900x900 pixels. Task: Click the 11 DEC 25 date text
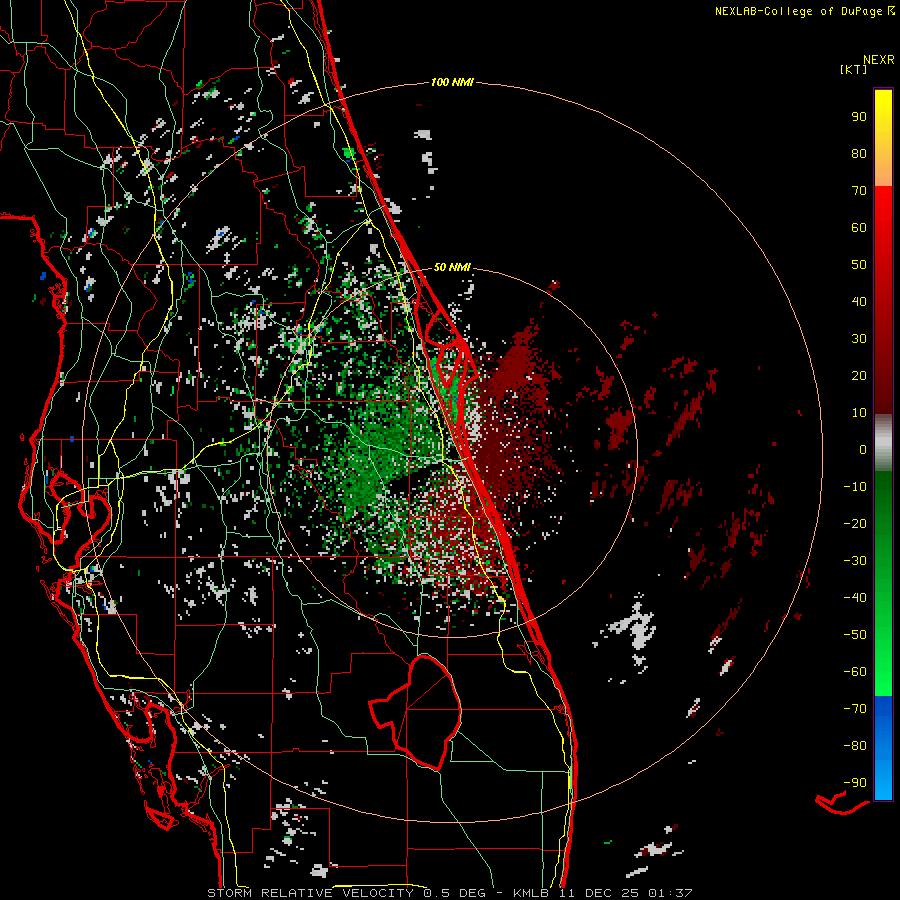tap(599, 893)
